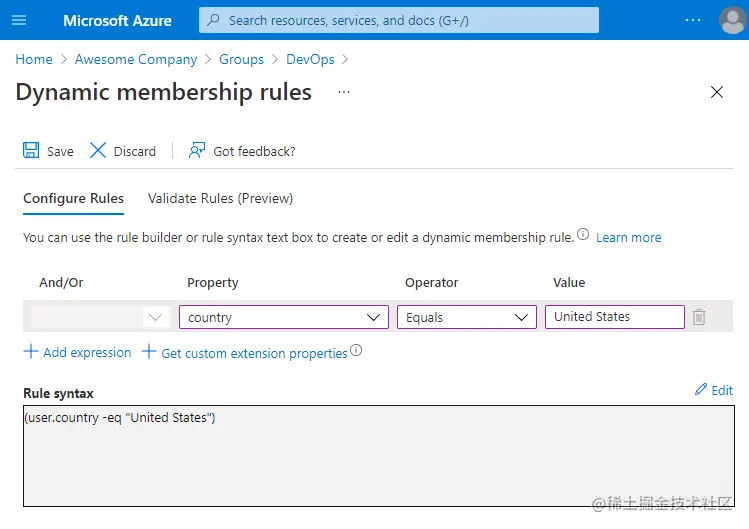
Task: Click the Microsoft Azure home title
Action: (x=118, y=21)
